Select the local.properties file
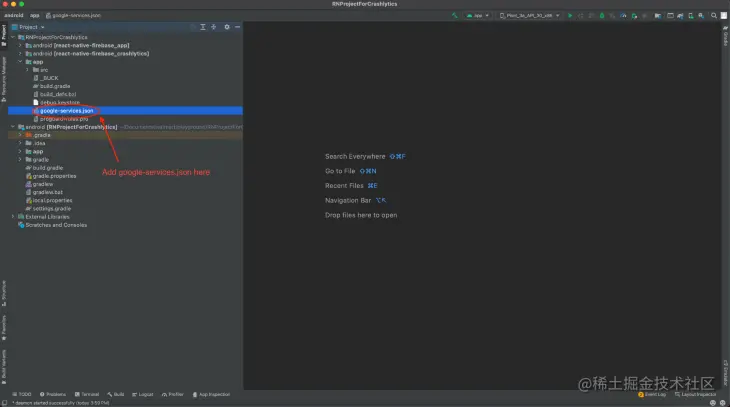Image resolution: width=730 pixels, height=407 pixels. tap(49, 200)
